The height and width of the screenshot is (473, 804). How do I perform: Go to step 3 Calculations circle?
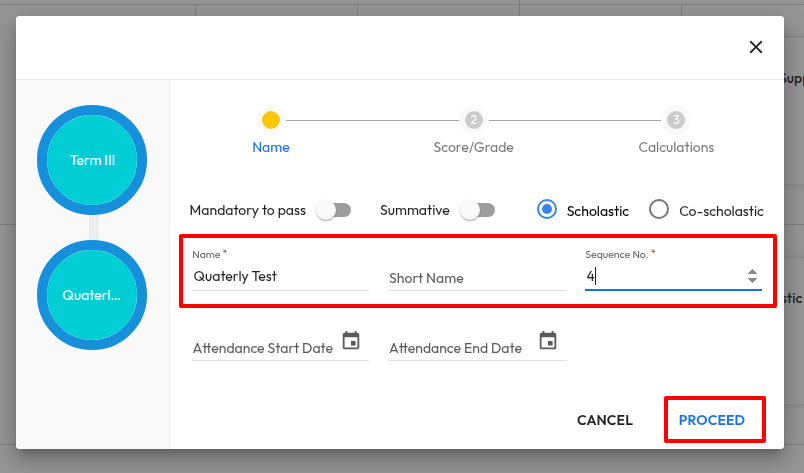(x=676, y=120)
